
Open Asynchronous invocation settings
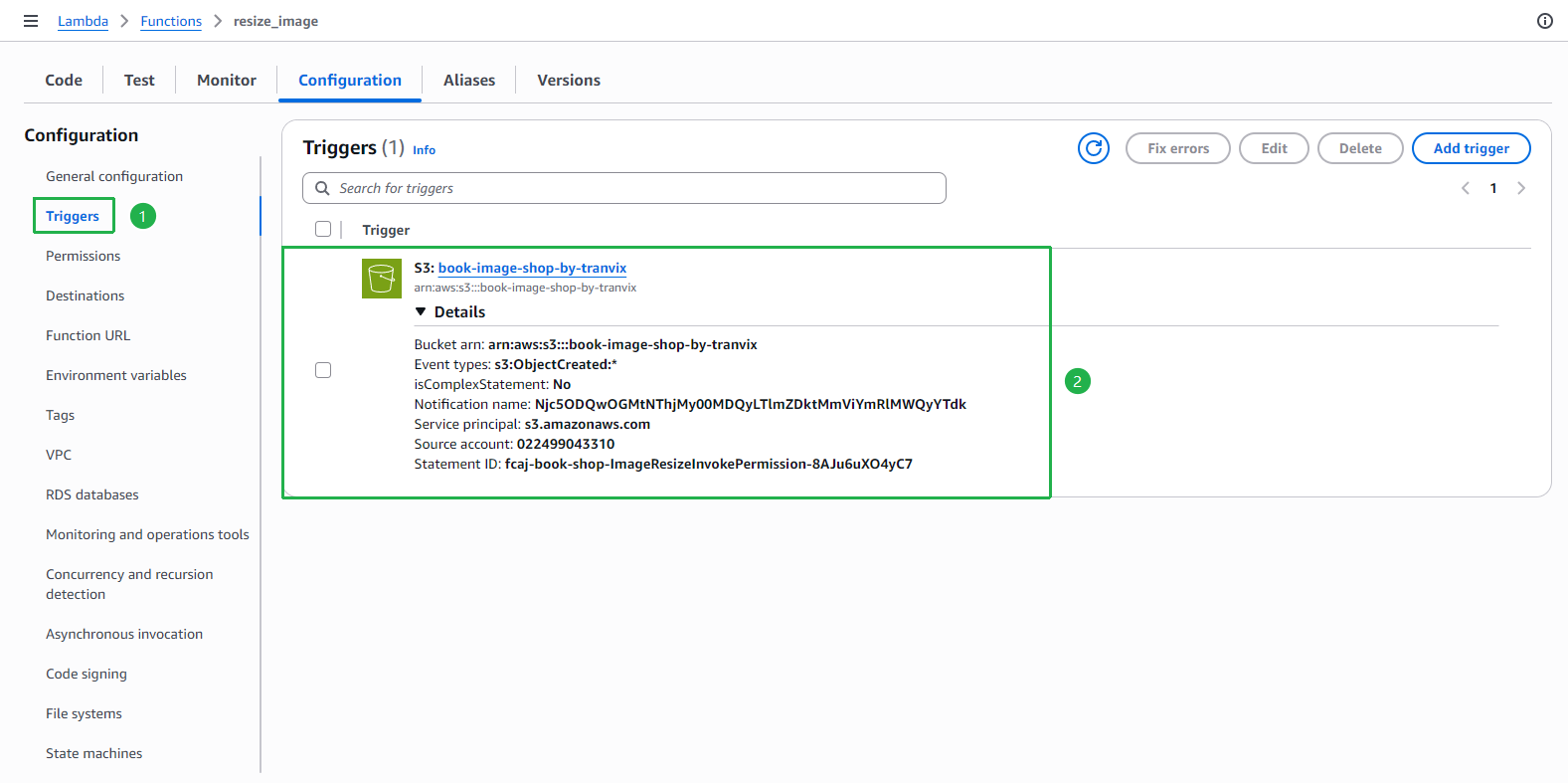pos(124,634)
